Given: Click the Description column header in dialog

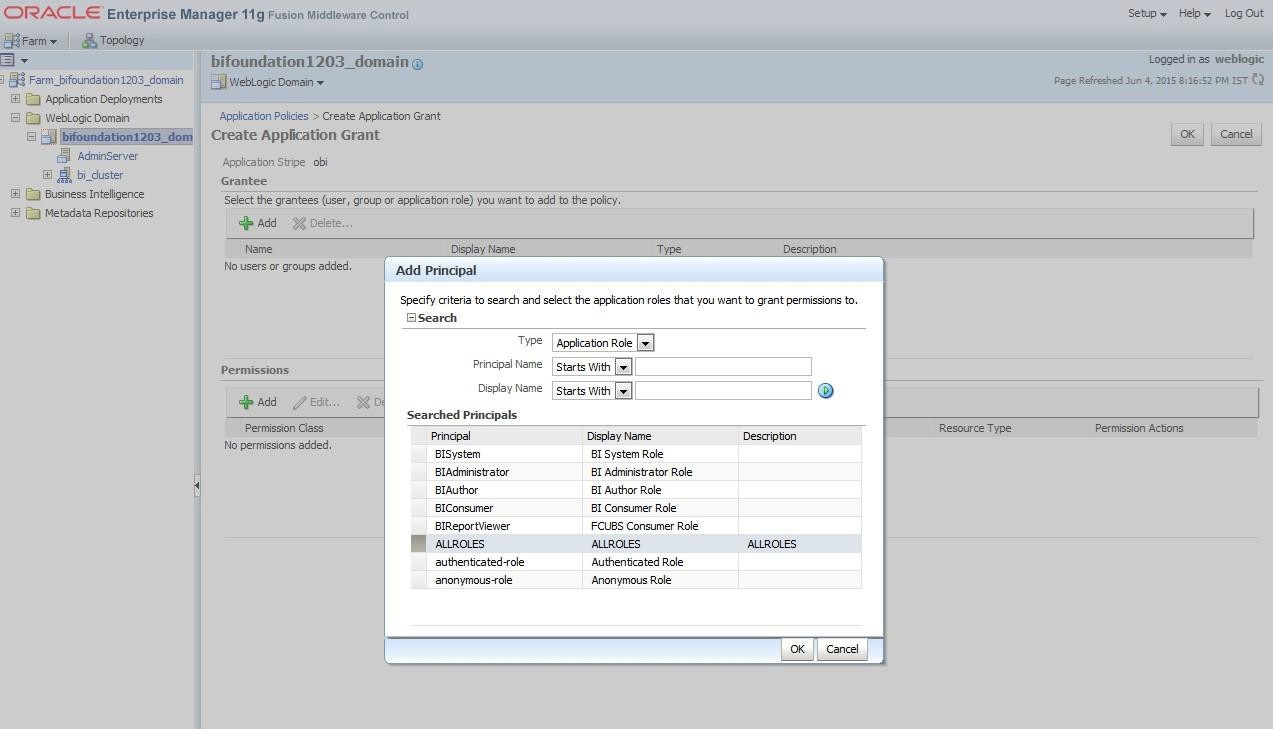Looking at the screenshot, I should pyautogui.click(x=800, y=436).
